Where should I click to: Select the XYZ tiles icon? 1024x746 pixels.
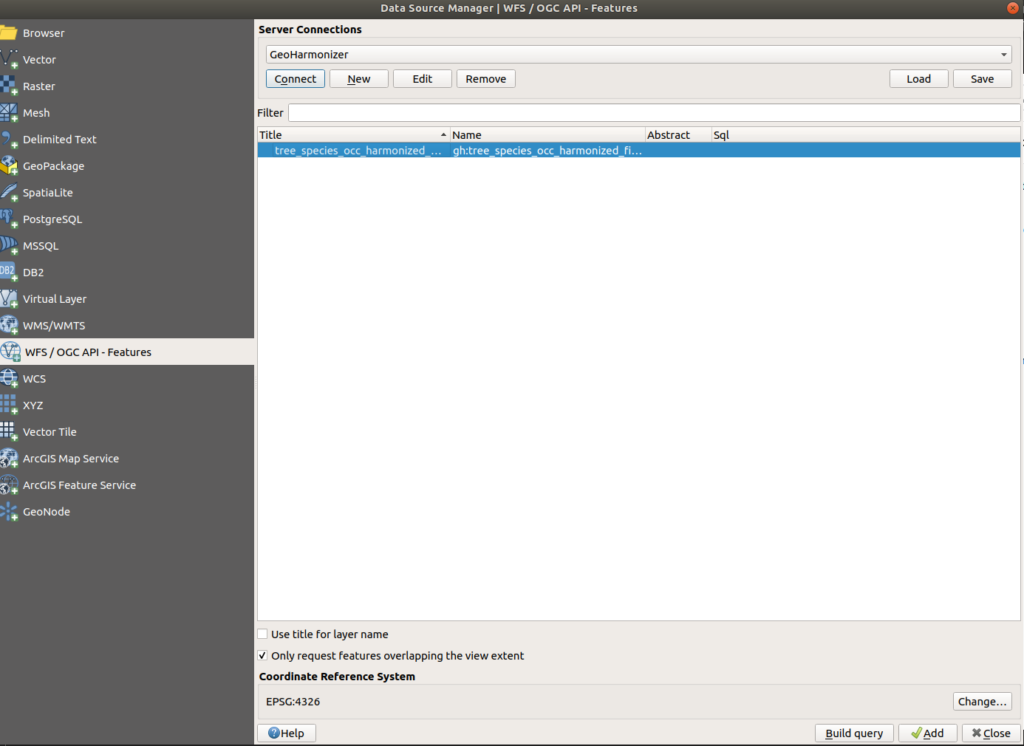[x=8, y=405]
